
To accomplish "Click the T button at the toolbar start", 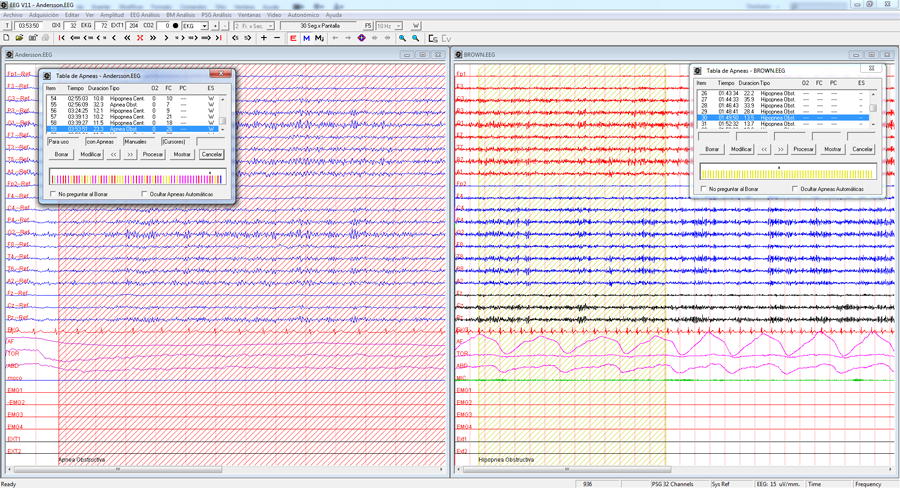I will pyautogui.click(x=7, y=26).
